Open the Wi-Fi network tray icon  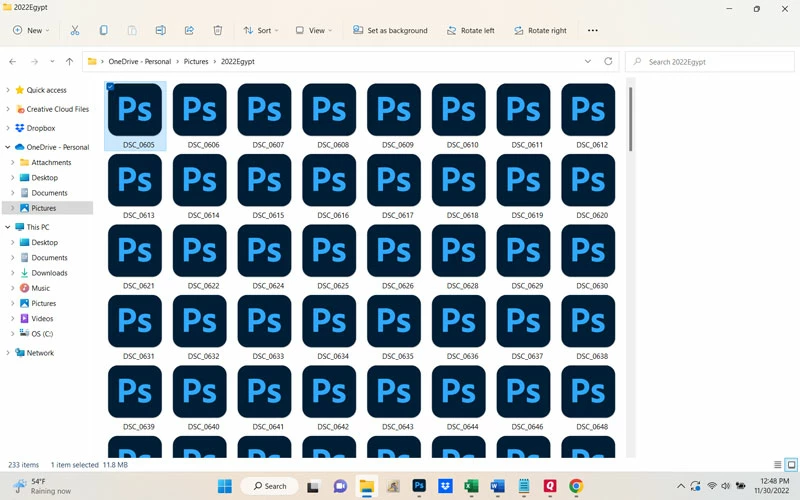click(712, 486)
